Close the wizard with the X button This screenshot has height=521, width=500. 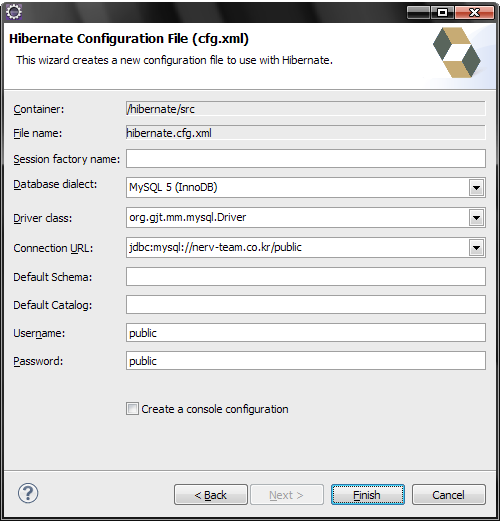(474, 13)
